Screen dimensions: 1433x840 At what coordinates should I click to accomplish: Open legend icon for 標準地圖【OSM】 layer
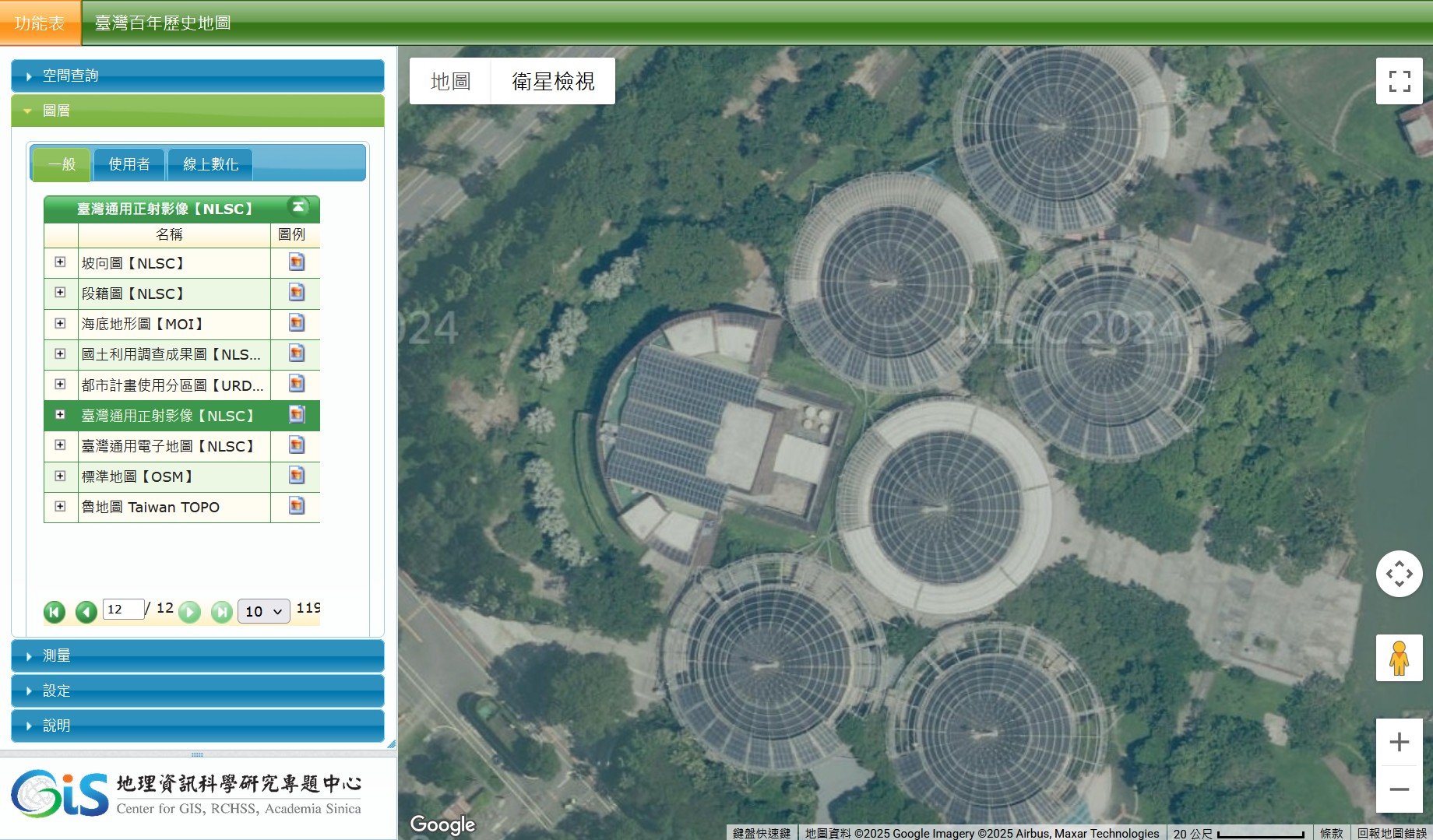[x=296, y=476]
